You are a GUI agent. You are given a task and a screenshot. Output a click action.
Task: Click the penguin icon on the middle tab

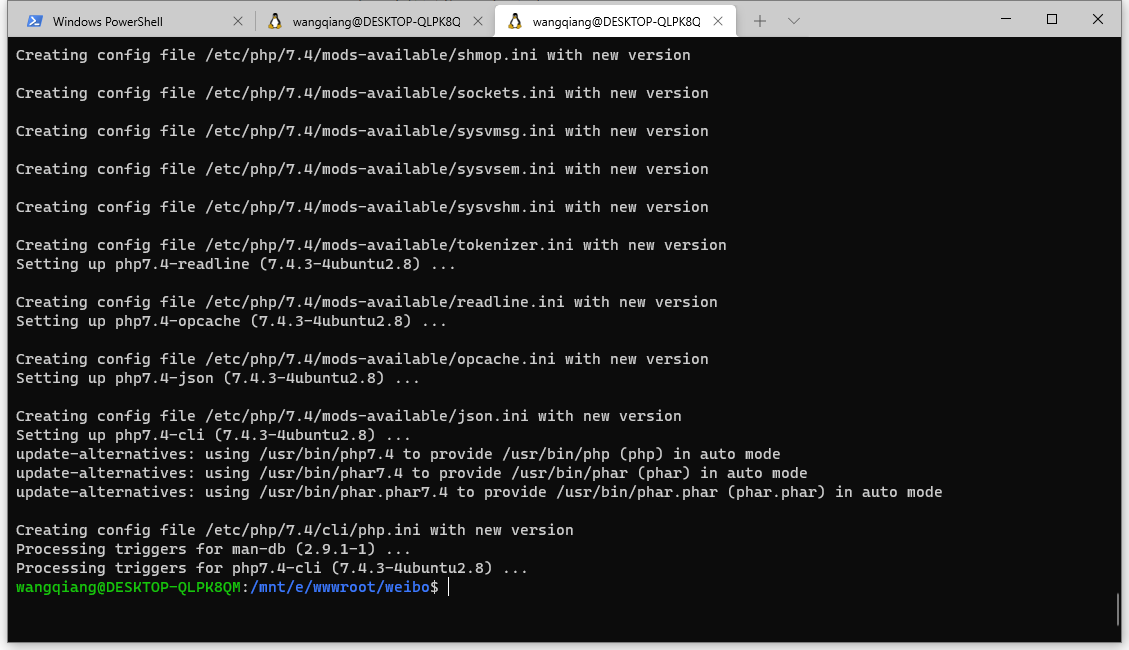(x=275, y=21)
